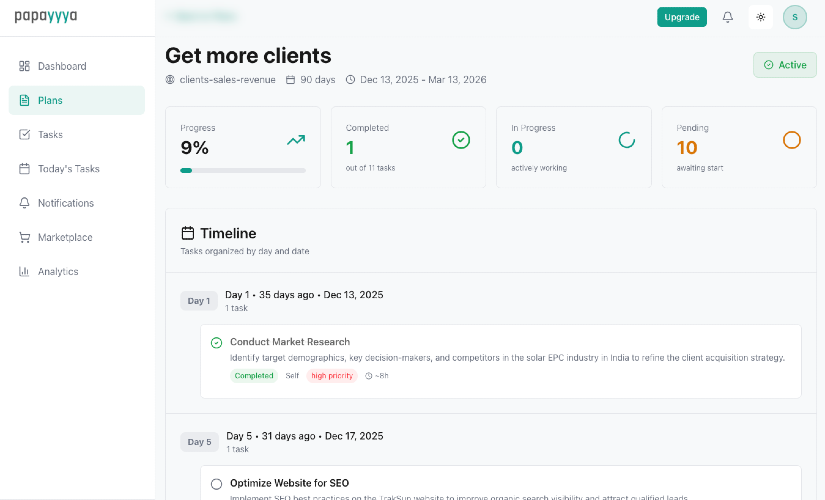This screenshot has width=825, height=500.
Task: Click the Marketplace cart icon
Action: (24, 237)
